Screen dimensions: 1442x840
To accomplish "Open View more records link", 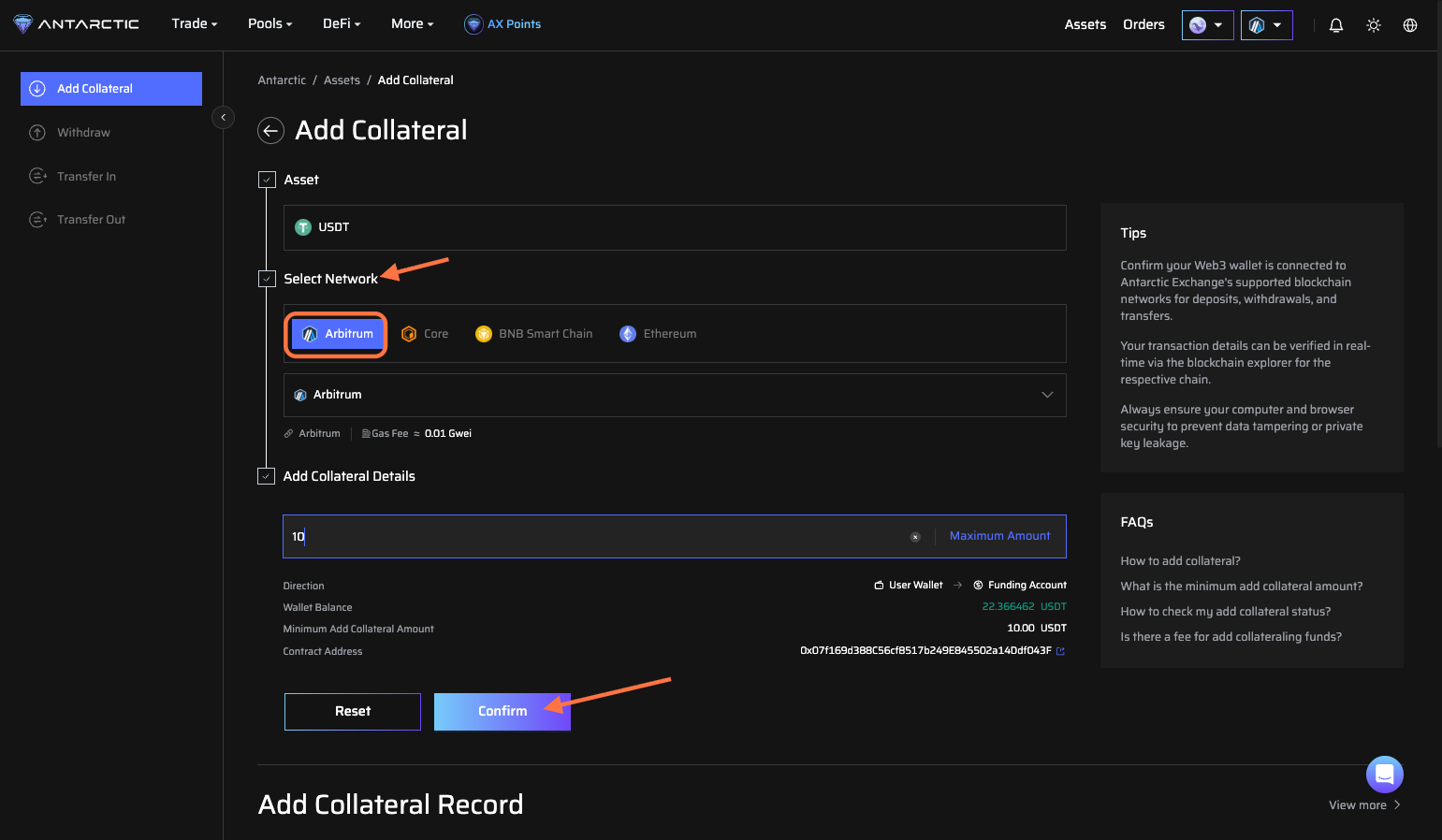I will [x=1364, y=805].
